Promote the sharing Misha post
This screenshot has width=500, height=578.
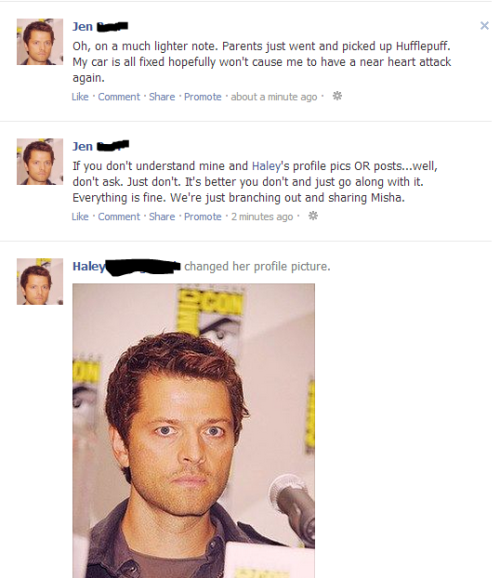203,216
